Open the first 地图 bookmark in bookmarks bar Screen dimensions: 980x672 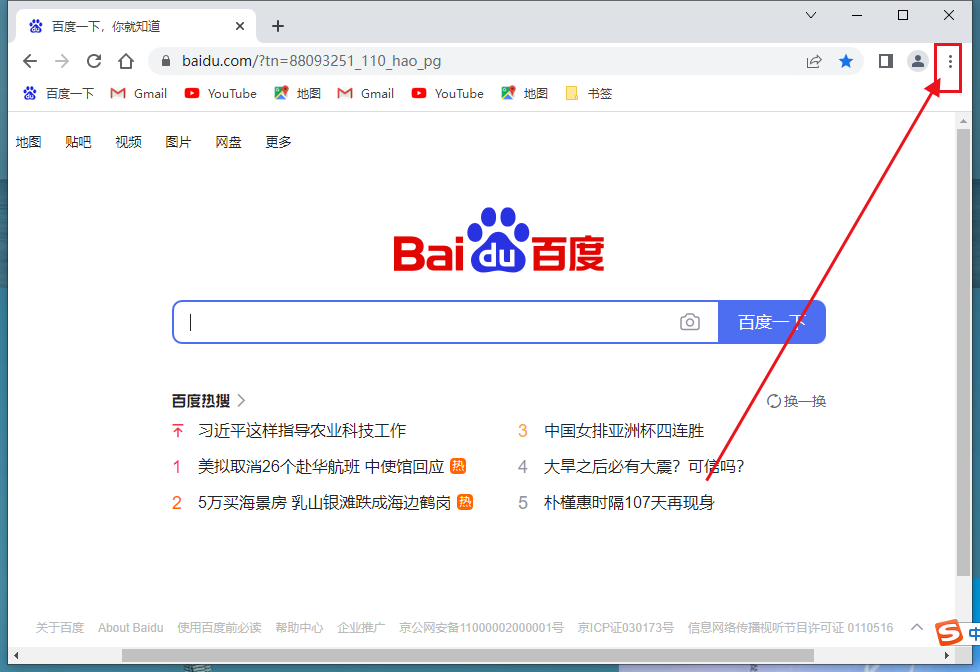click(x=298, y=94)
